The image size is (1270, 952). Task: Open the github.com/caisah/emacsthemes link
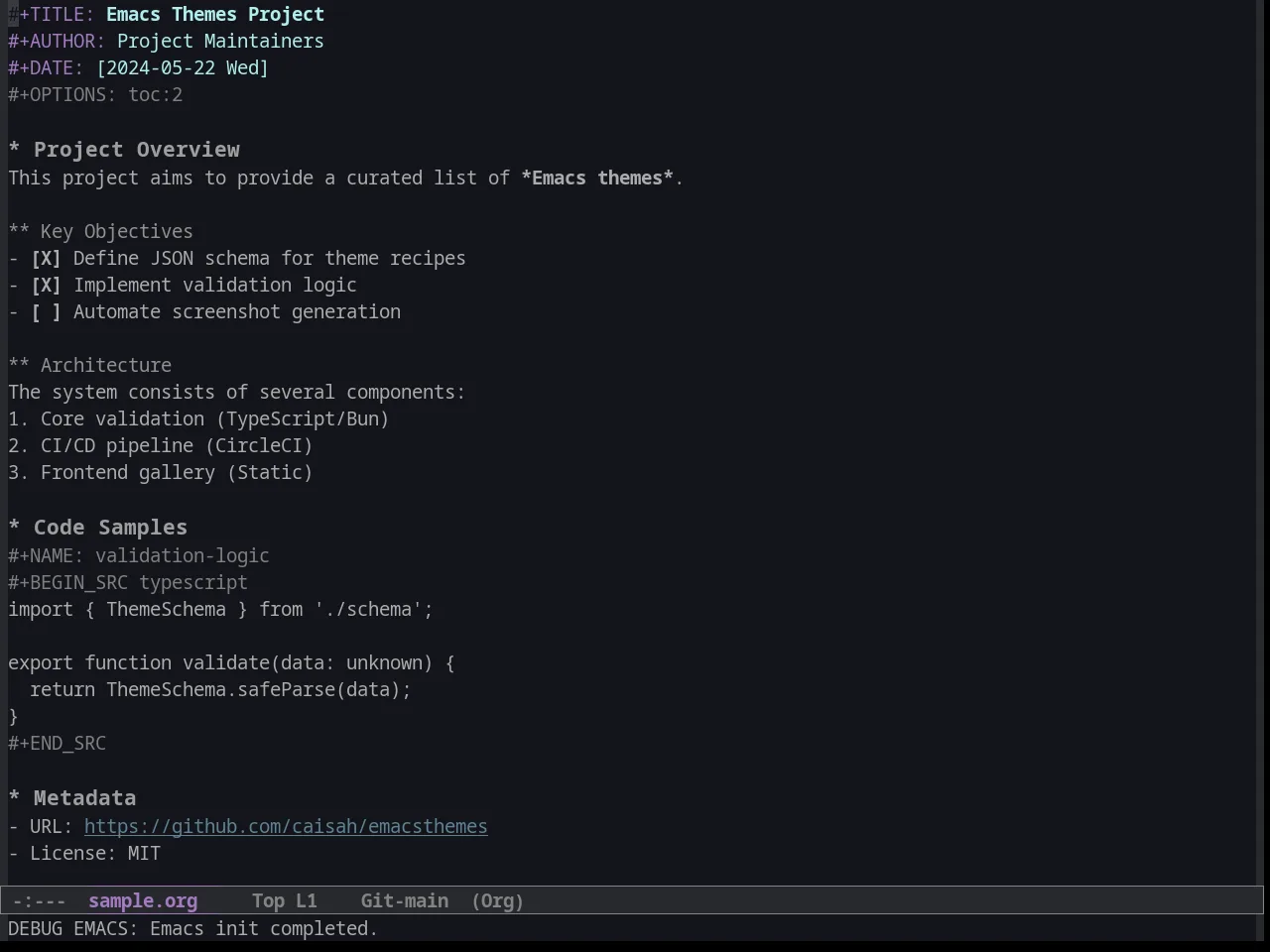(x=286, y=827)
